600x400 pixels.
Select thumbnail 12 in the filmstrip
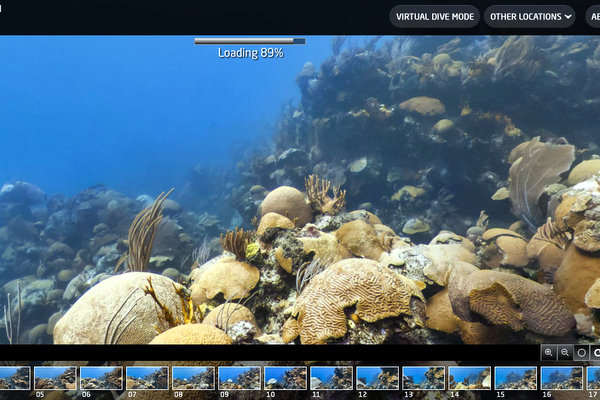(377, 377)
